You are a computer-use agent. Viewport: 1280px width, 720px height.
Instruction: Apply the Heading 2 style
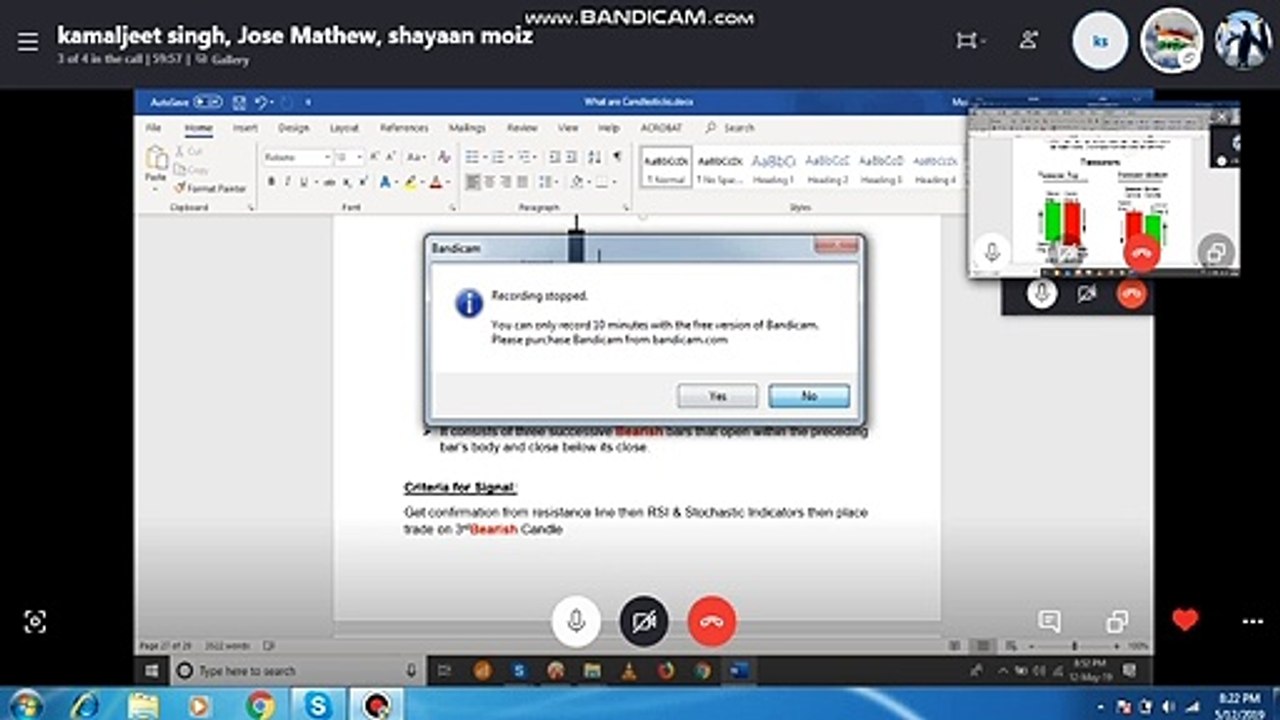pyautogui.click(x=827, y=166)
